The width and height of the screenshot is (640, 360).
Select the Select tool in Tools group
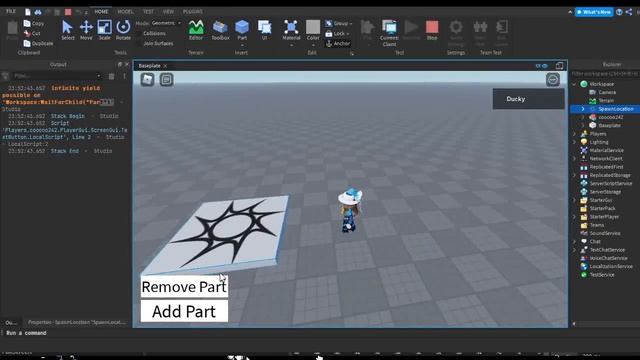[x=67, y=30]
